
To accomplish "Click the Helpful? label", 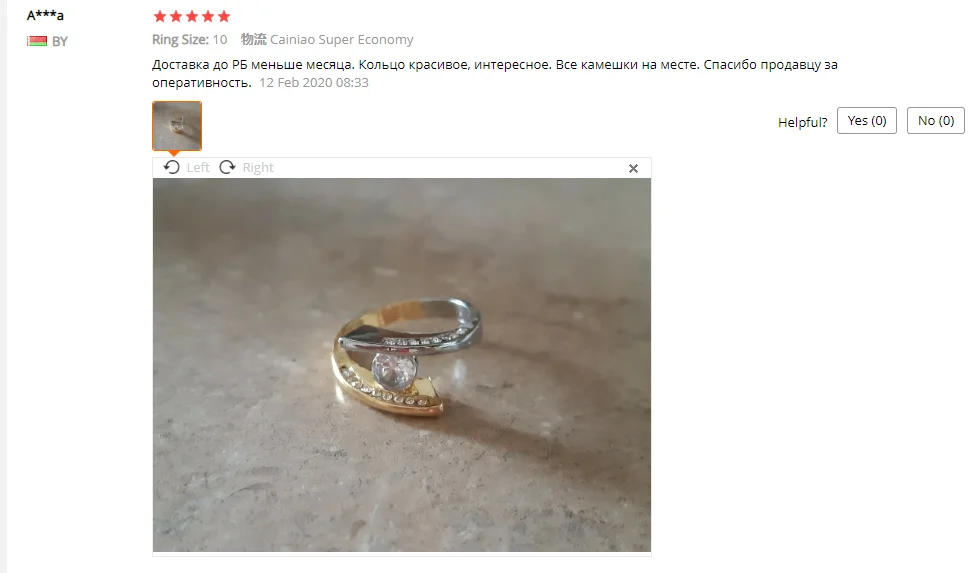I will [x=802, y=122].
